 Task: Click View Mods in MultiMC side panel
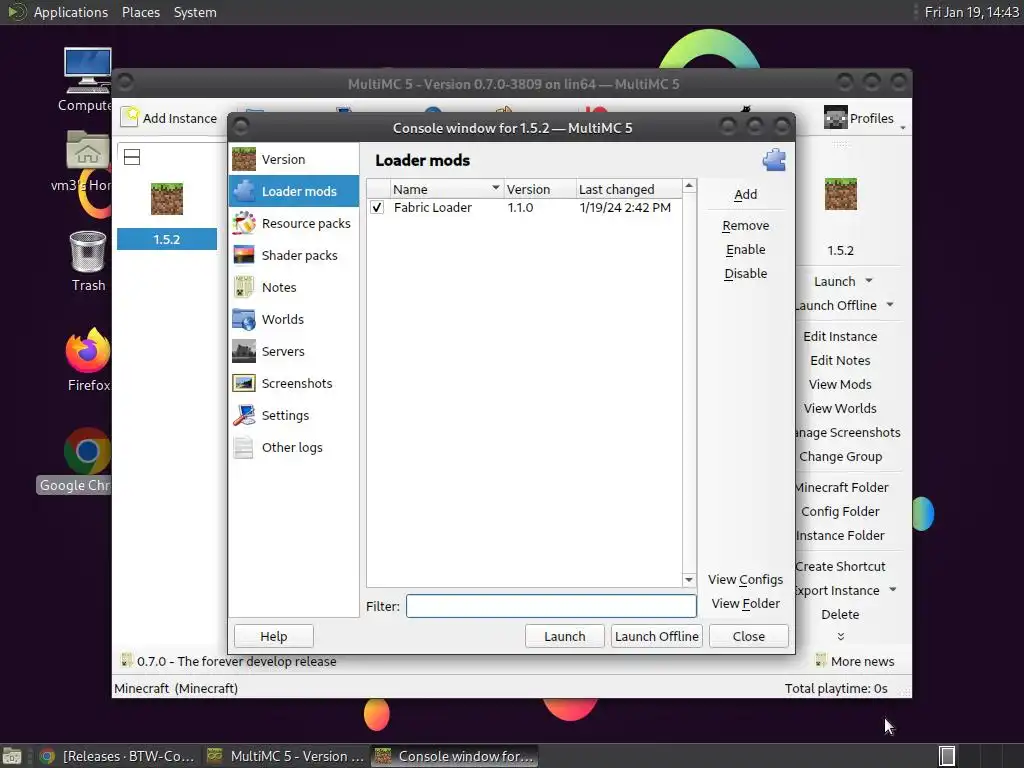click(840, 385)
